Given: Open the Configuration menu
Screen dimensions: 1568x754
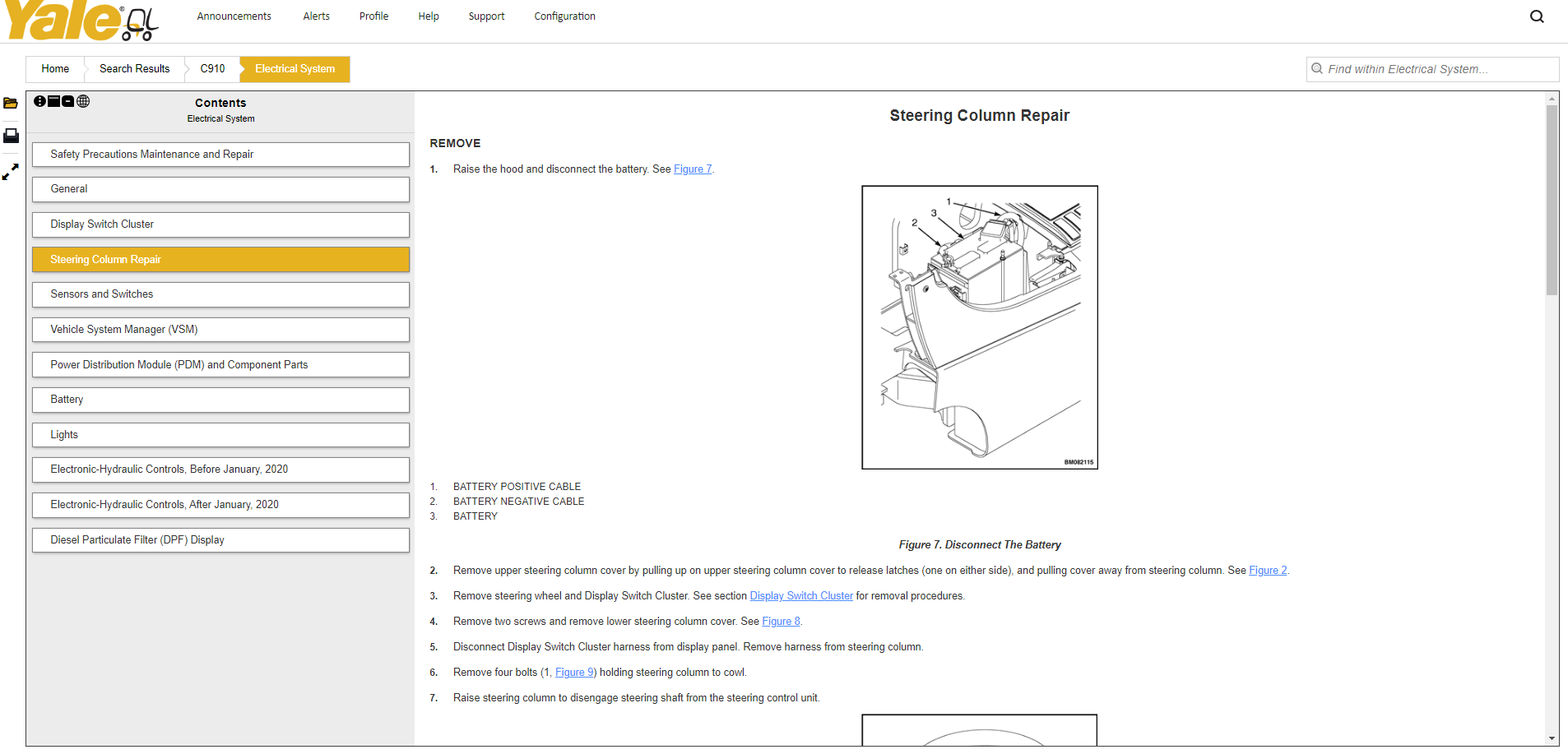Looking at the screenshot, I should (564, 16).
